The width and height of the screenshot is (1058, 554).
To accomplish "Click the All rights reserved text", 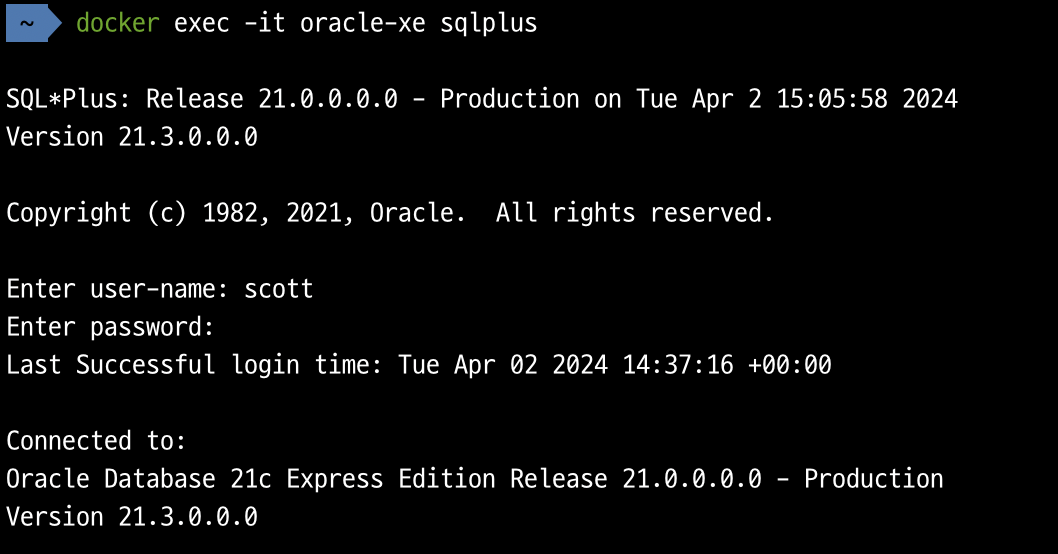I will [x=634, y=213].
